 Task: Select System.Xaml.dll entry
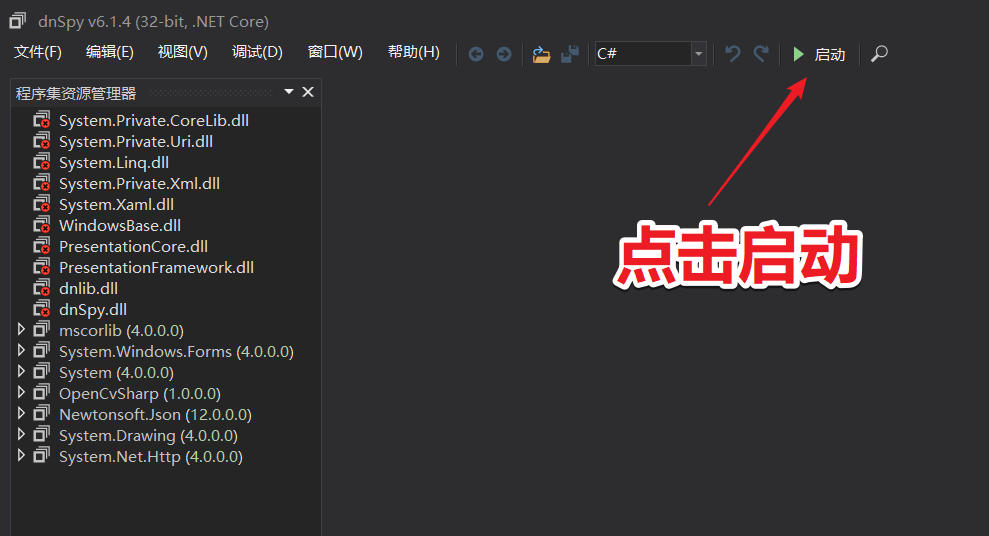(x=116, y=204)
